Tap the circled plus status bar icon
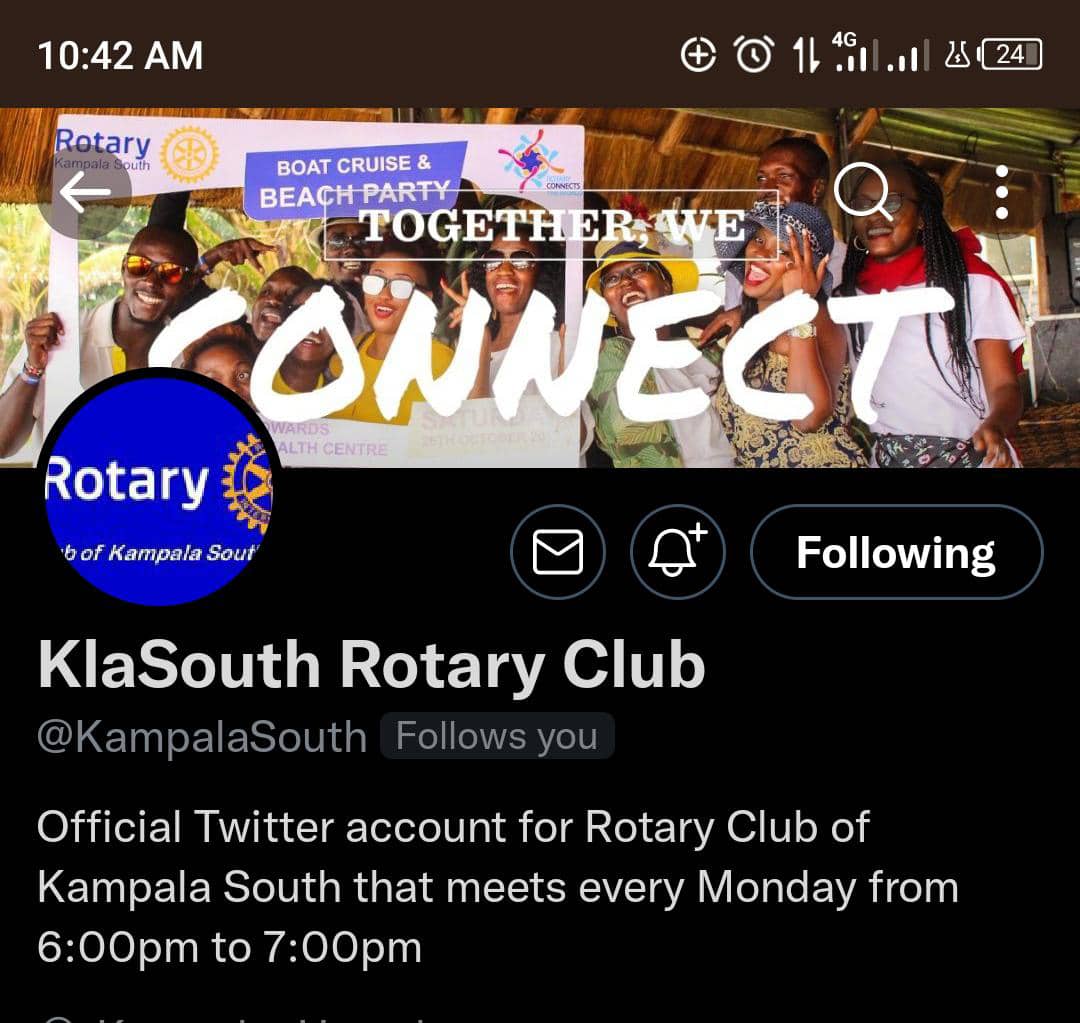 coord(698,54)
